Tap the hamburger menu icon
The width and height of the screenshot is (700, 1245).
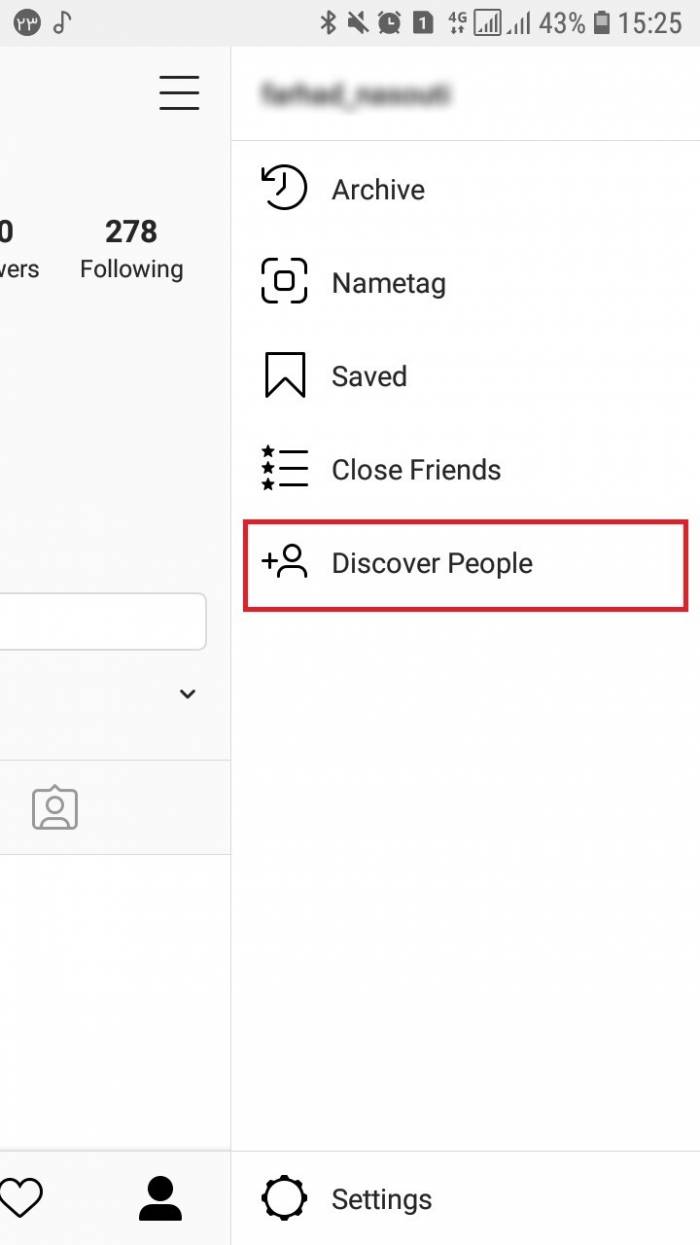(179, 93)
